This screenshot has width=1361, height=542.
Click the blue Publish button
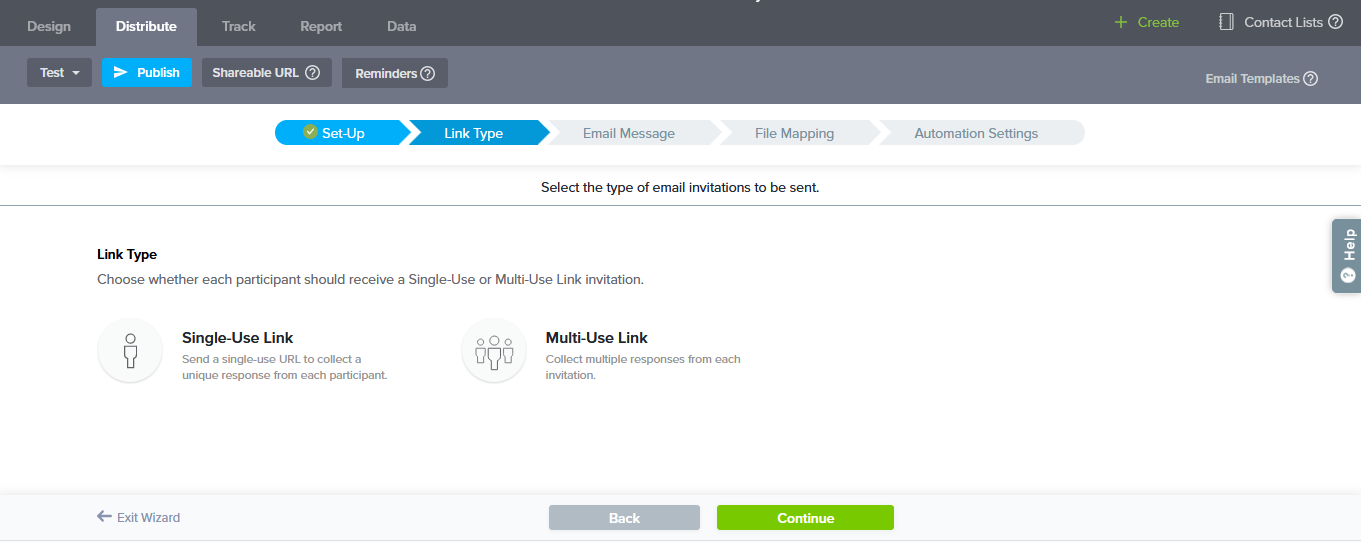pos(147,73)
